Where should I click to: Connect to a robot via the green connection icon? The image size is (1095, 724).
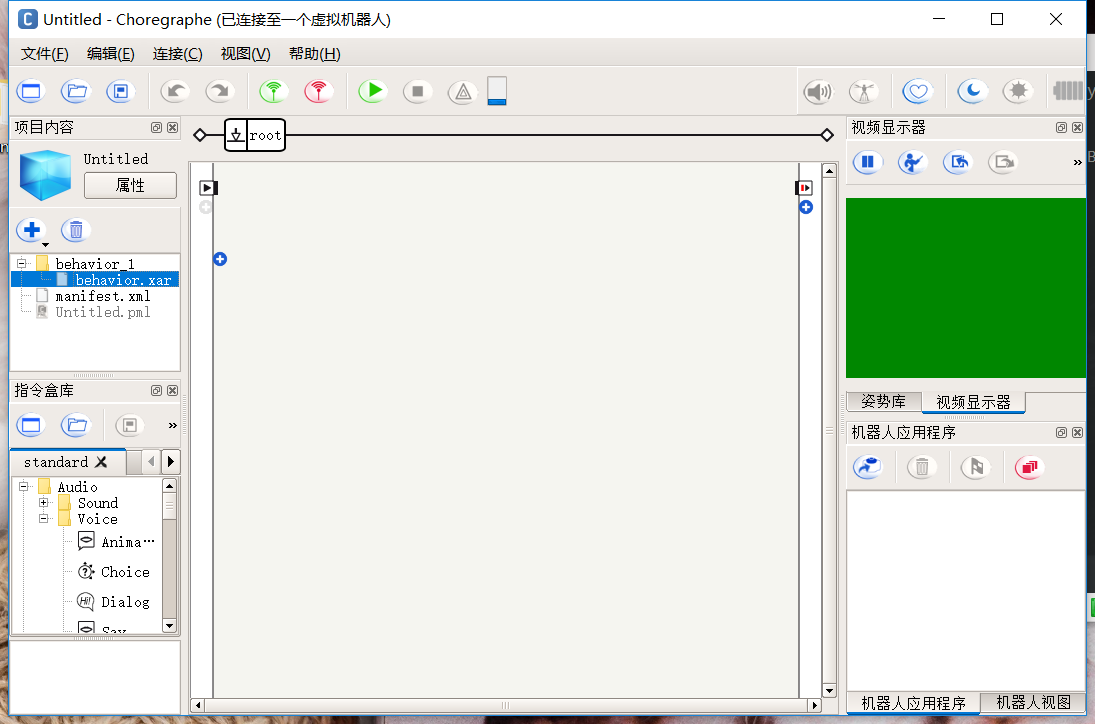point(271,91)
